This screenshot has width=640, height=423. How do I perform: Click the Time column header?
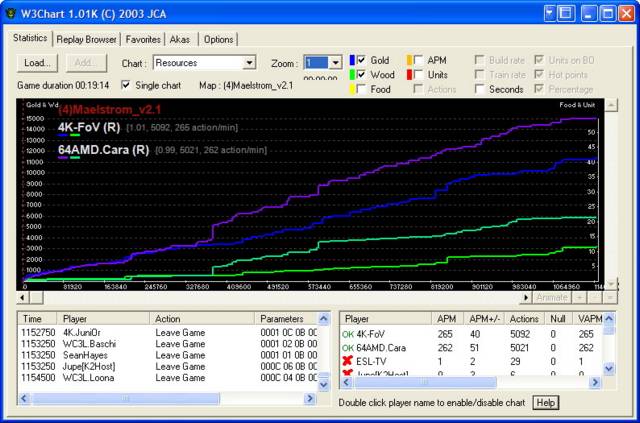tap(38, 319)
